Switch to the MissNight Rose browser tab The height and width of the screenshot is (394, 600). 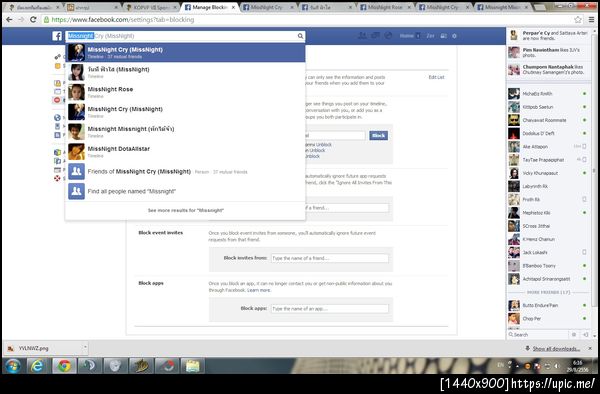[385, 7]
